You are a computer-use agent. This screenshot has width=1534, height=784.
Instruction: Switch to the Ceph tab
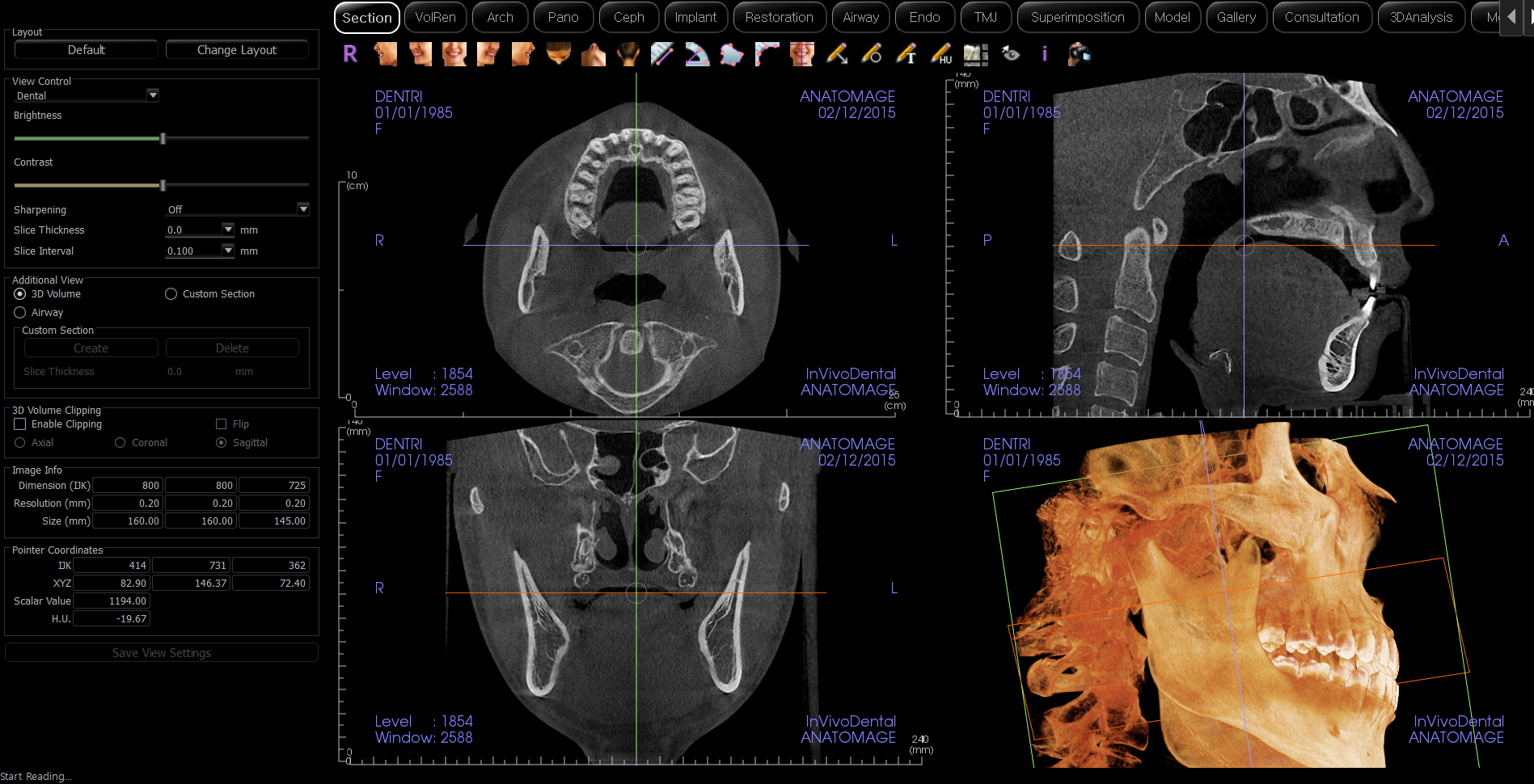pos(628,17)
